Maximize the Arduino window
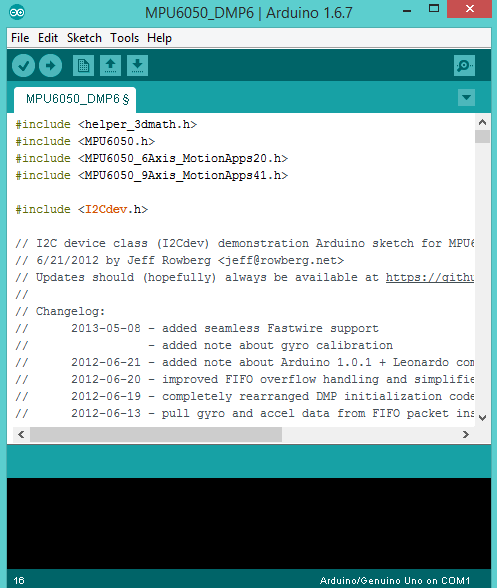Image resolution: width=497 pixels, height=588 pixels. click(434, 9)
